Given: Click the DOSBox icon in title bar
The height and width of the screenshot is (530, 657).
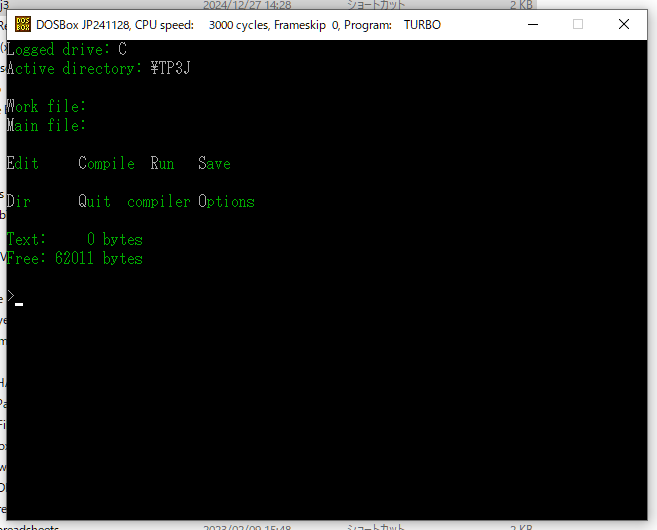Looking at the screenshot, I should click(23, 25).
